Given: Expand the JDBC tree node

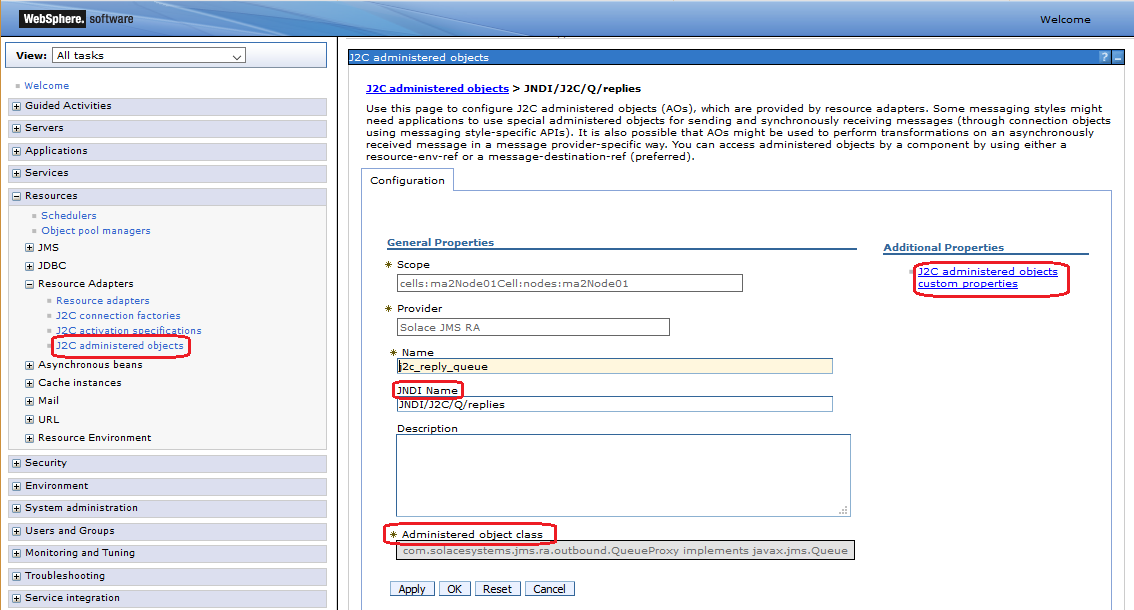Looking at the screenshot, I should (30, 267).
